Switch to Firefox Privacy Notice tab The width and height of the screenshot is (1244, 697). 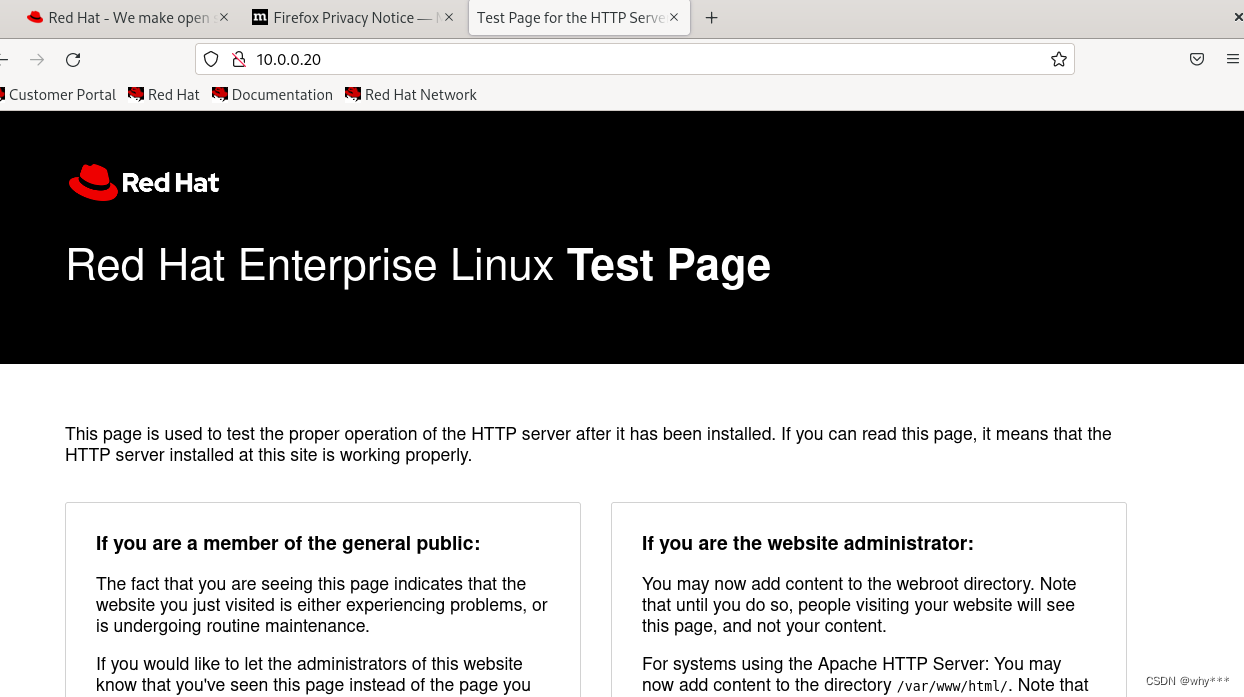(x=352, y=18)
